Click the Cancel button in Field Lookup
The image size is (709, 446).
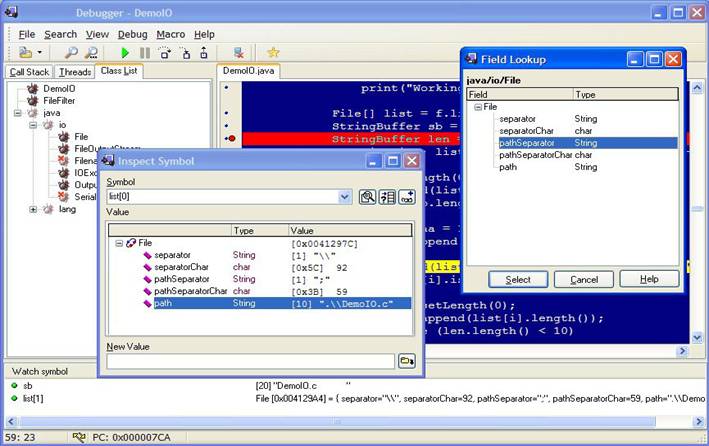(x=584, y=280)
